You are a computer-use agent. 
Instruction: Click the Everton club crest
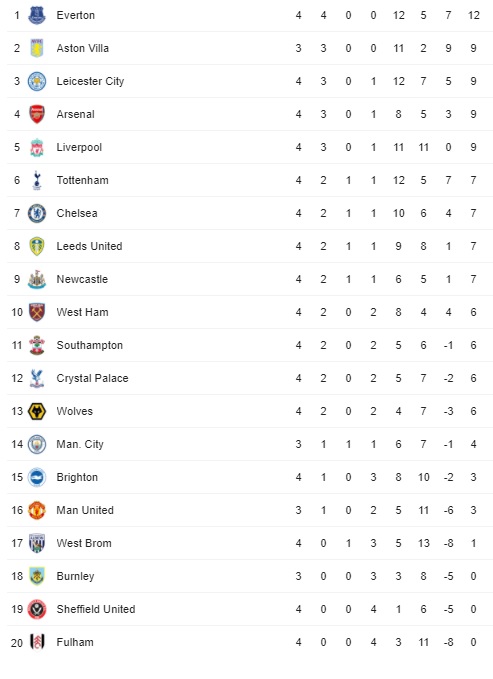coord(37,15)
